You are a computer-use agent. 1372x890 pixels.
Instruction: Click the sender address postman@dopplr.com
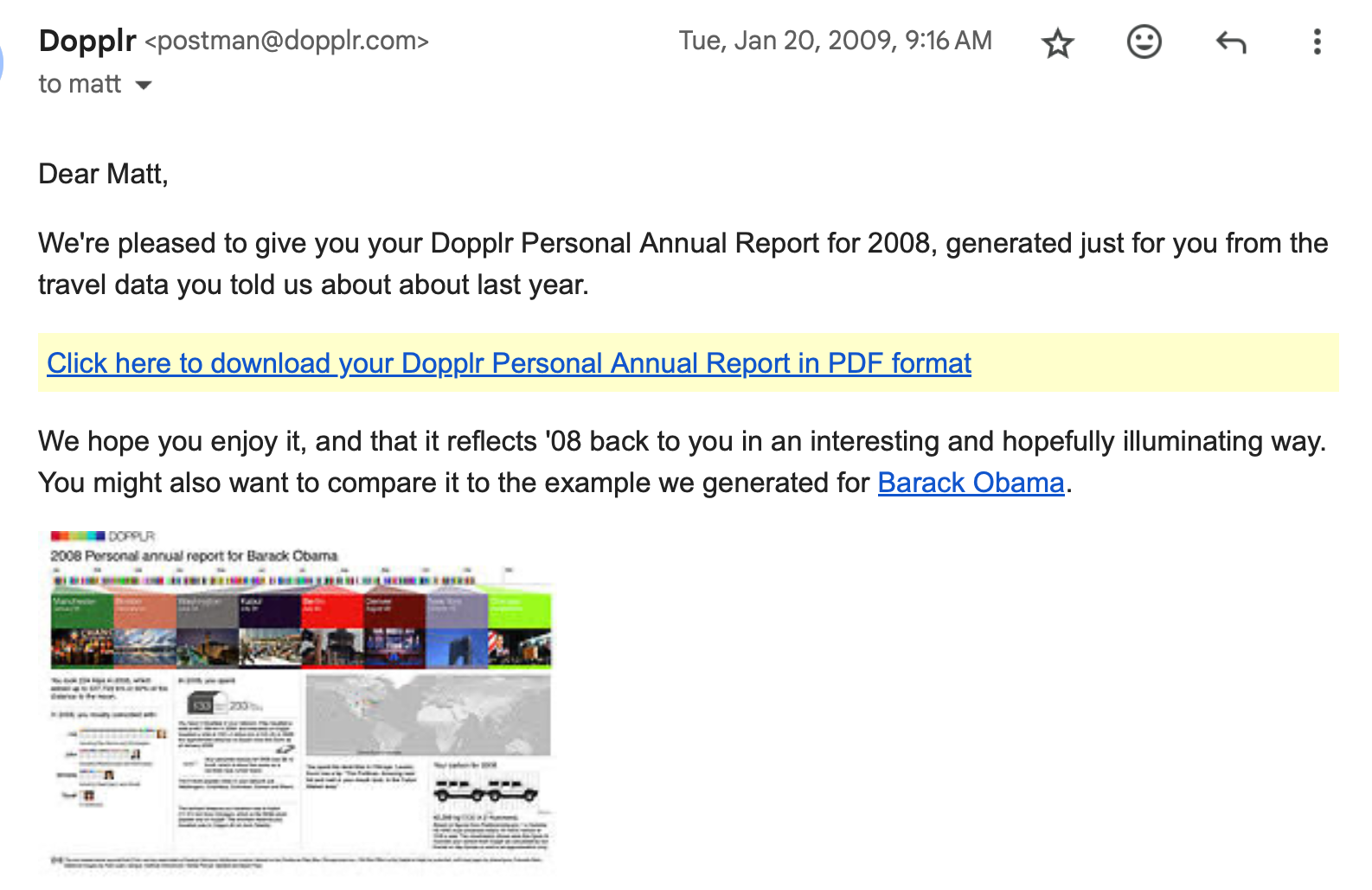point(287,41)
